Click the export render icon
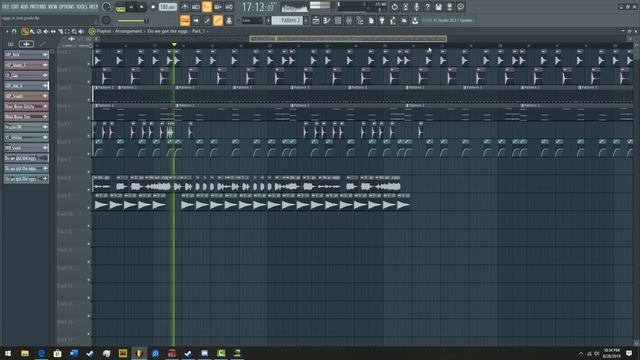Viewport: 640px width, 360px height. (x=449, y=7)
